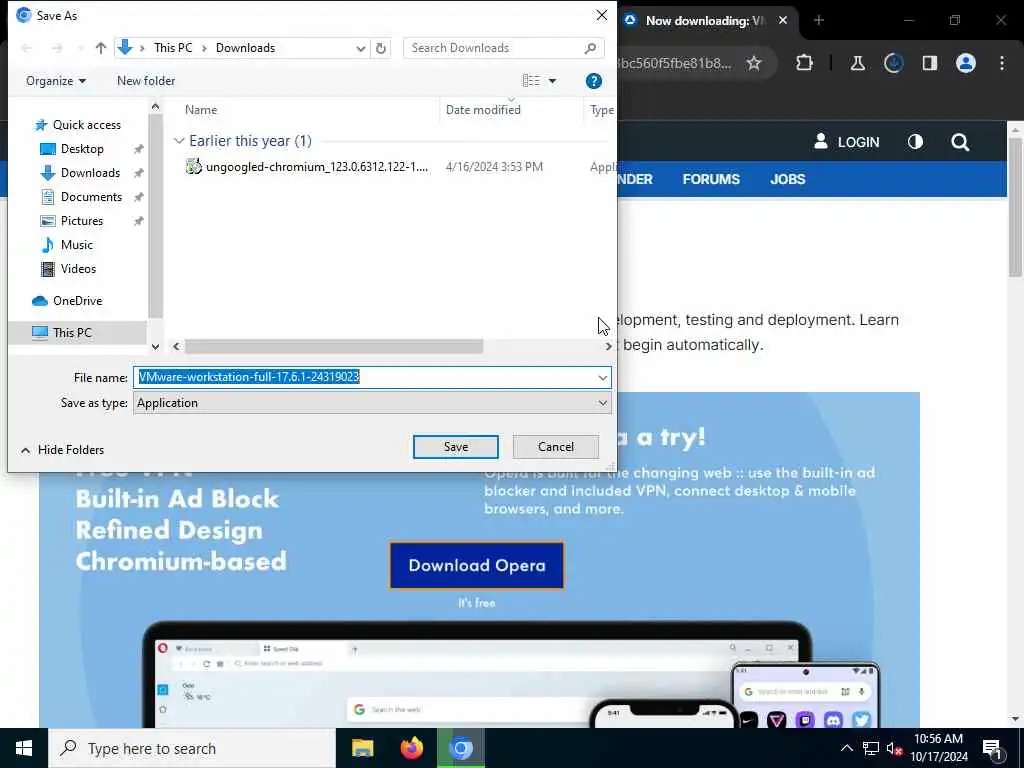
Task: Select OneDrive in navigation pane
Action: tap(77, 301)
